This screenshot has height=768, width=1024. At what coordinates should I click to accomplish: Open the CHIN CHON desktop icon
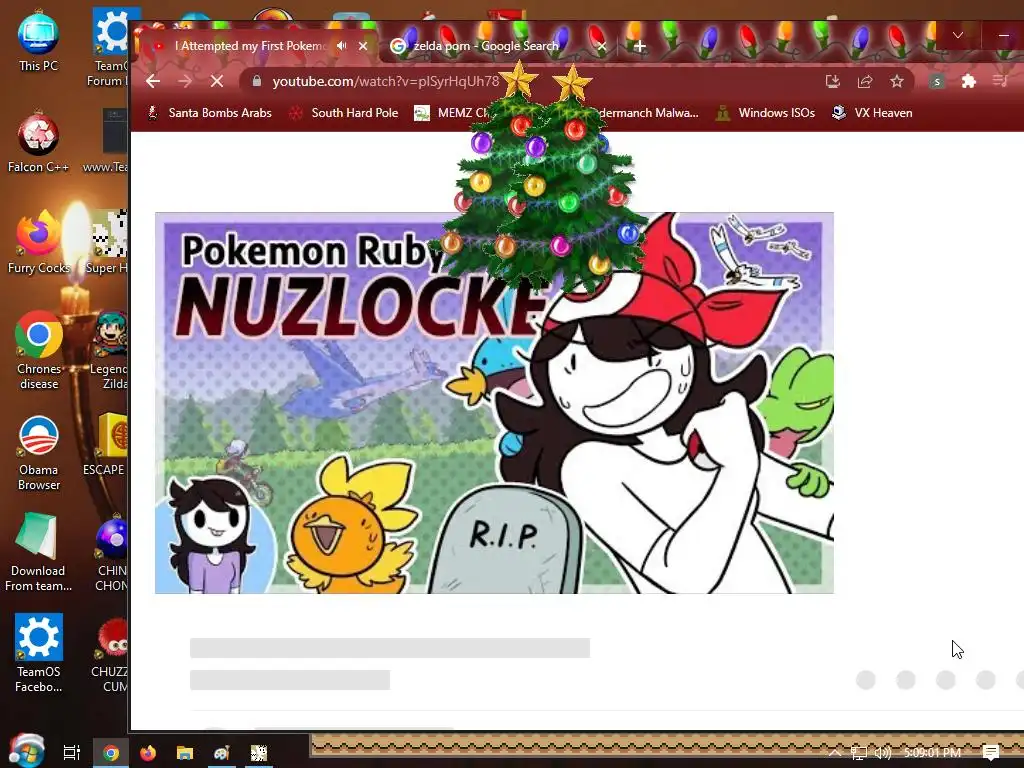click(x=111, y=553)
